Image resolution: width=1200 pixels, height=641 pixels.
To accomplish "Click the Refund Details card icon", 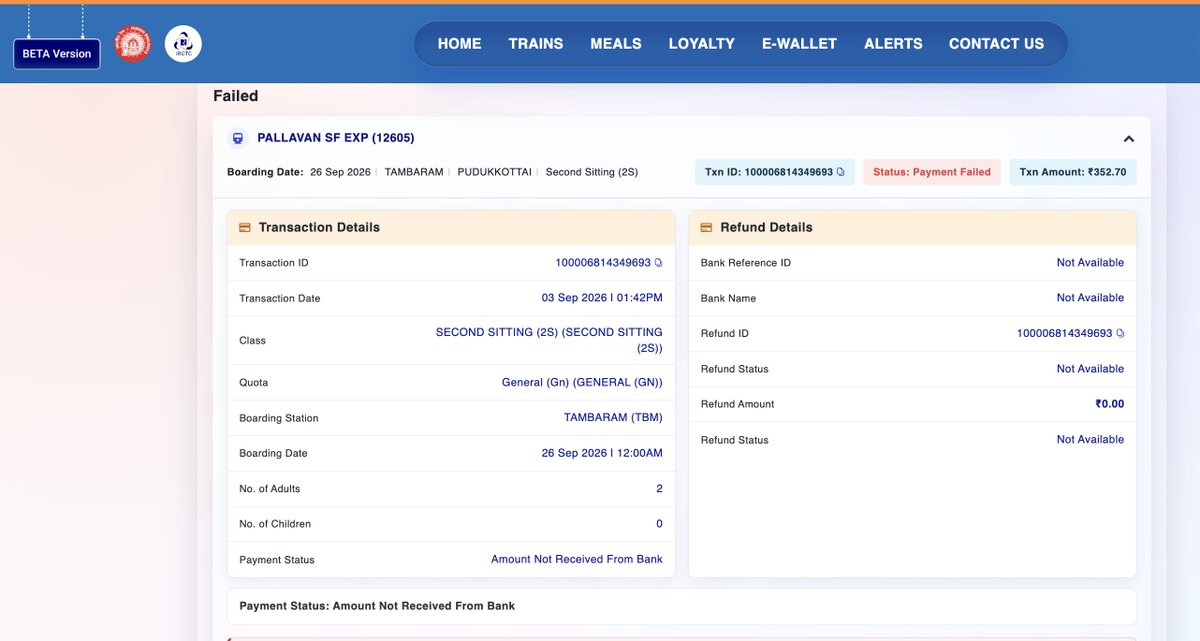I will point(706,228).
